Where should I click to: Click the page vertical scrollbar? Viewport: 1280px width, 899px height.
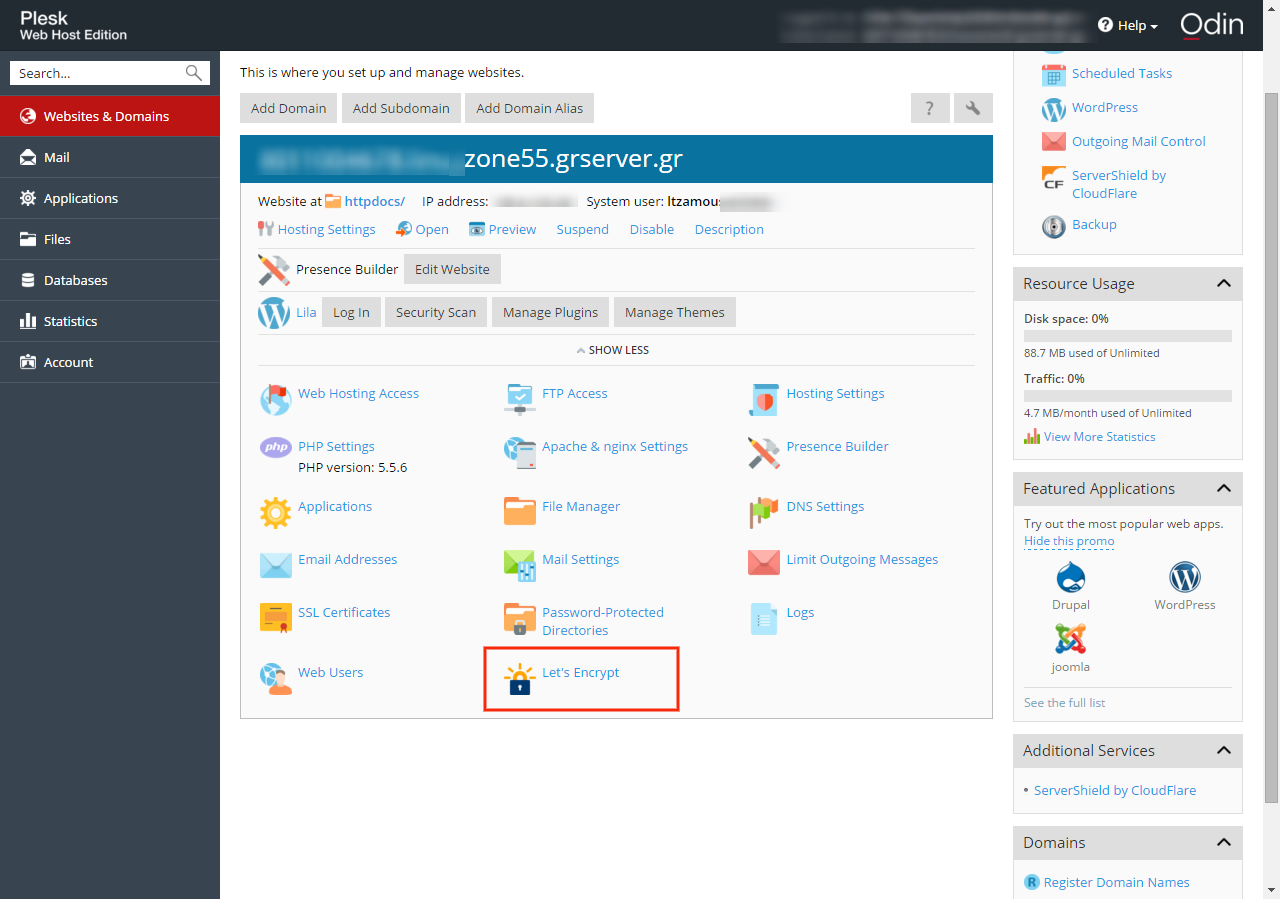[1272, 447]
